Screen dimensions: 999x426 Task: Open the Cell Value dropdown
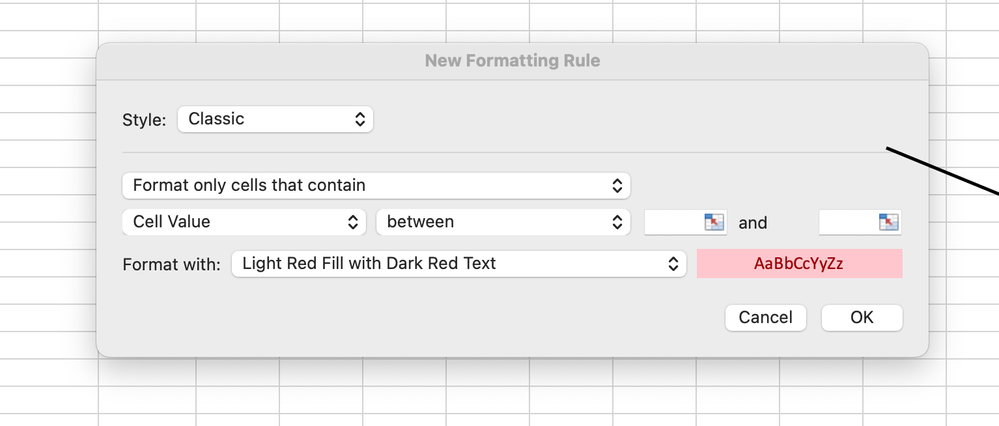[245, 222]
